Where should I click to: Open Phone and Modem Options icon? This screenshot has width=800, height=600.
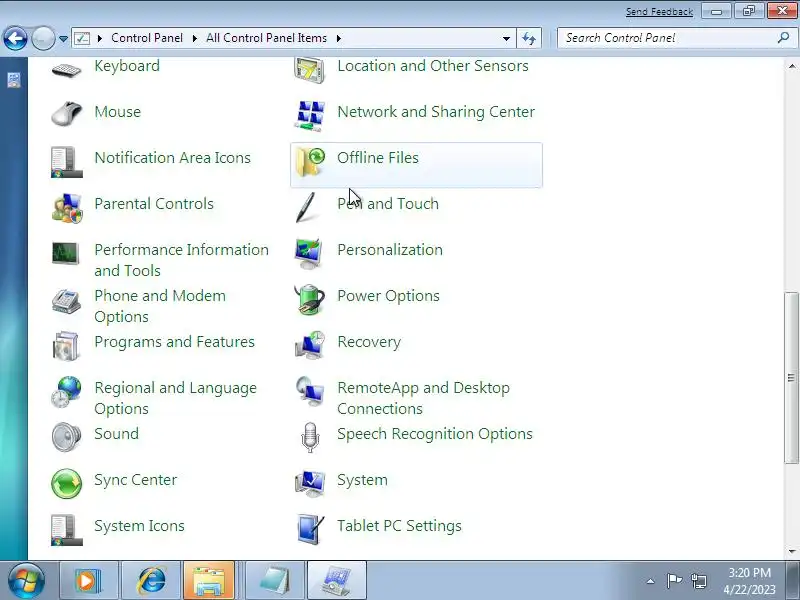click(x=66, y=301)
